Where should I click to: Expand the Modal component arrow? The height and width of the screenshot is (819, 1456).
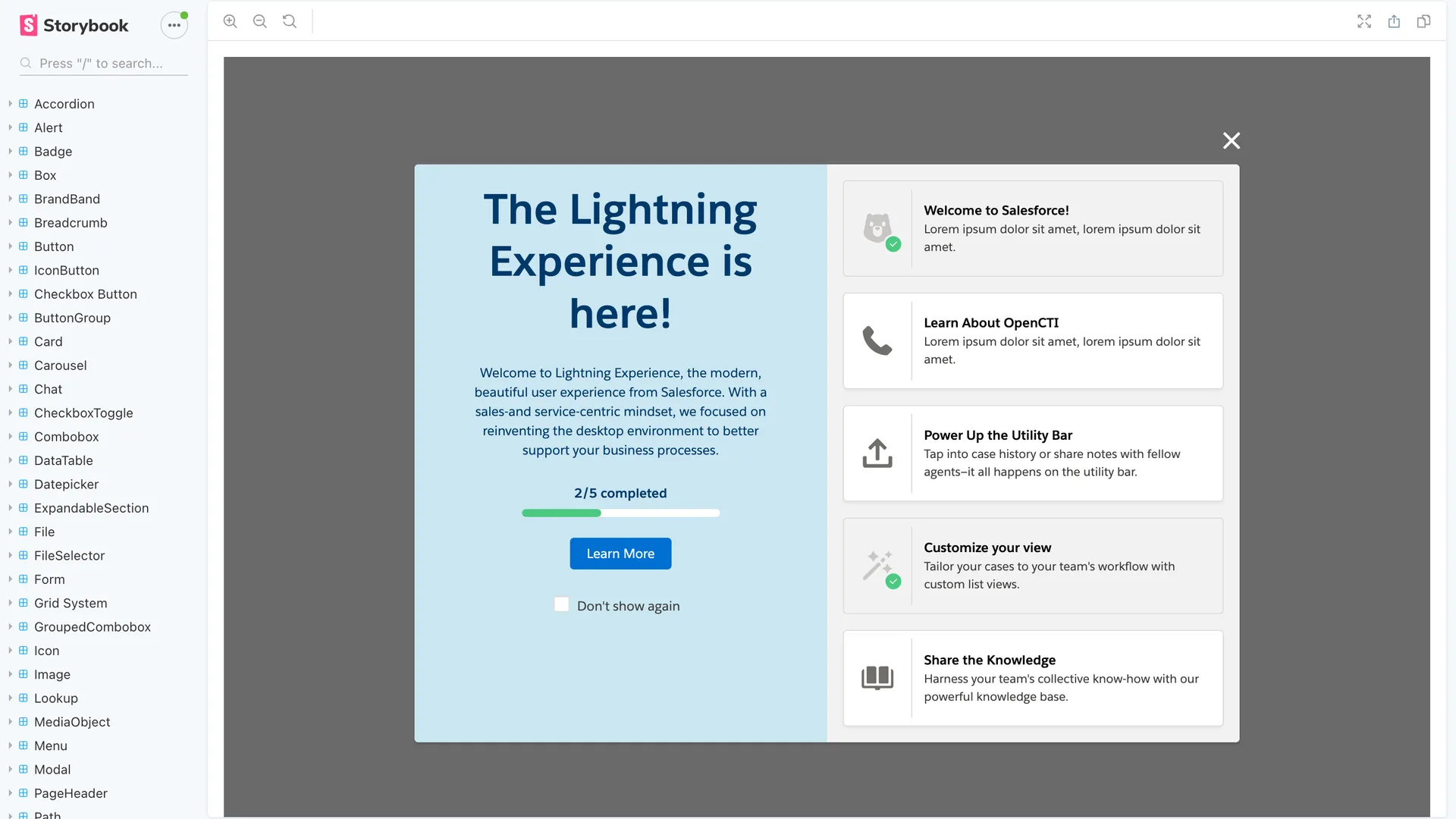[x=11, y=769]
